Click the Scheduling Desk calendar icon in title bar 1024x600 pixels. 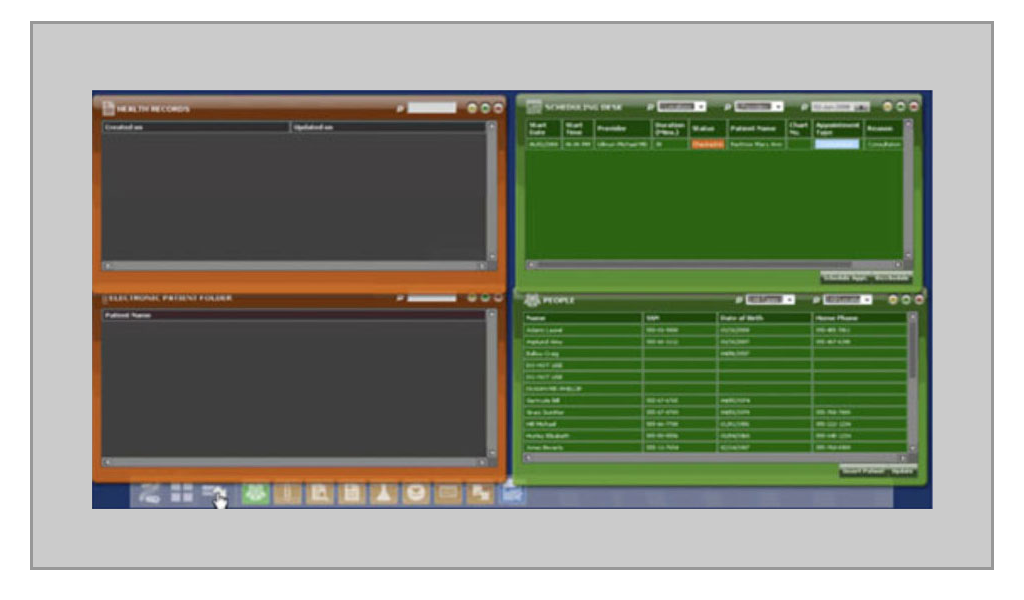tap(534, 106)
